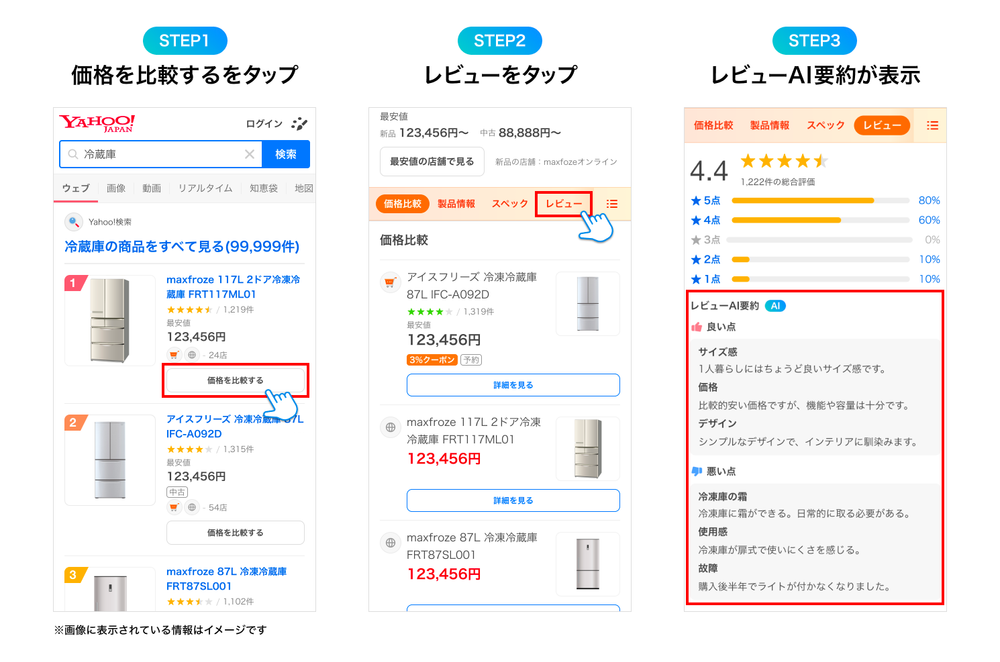Click the 最安値の店舗で見る button
1000x662 pixels.
431,160
